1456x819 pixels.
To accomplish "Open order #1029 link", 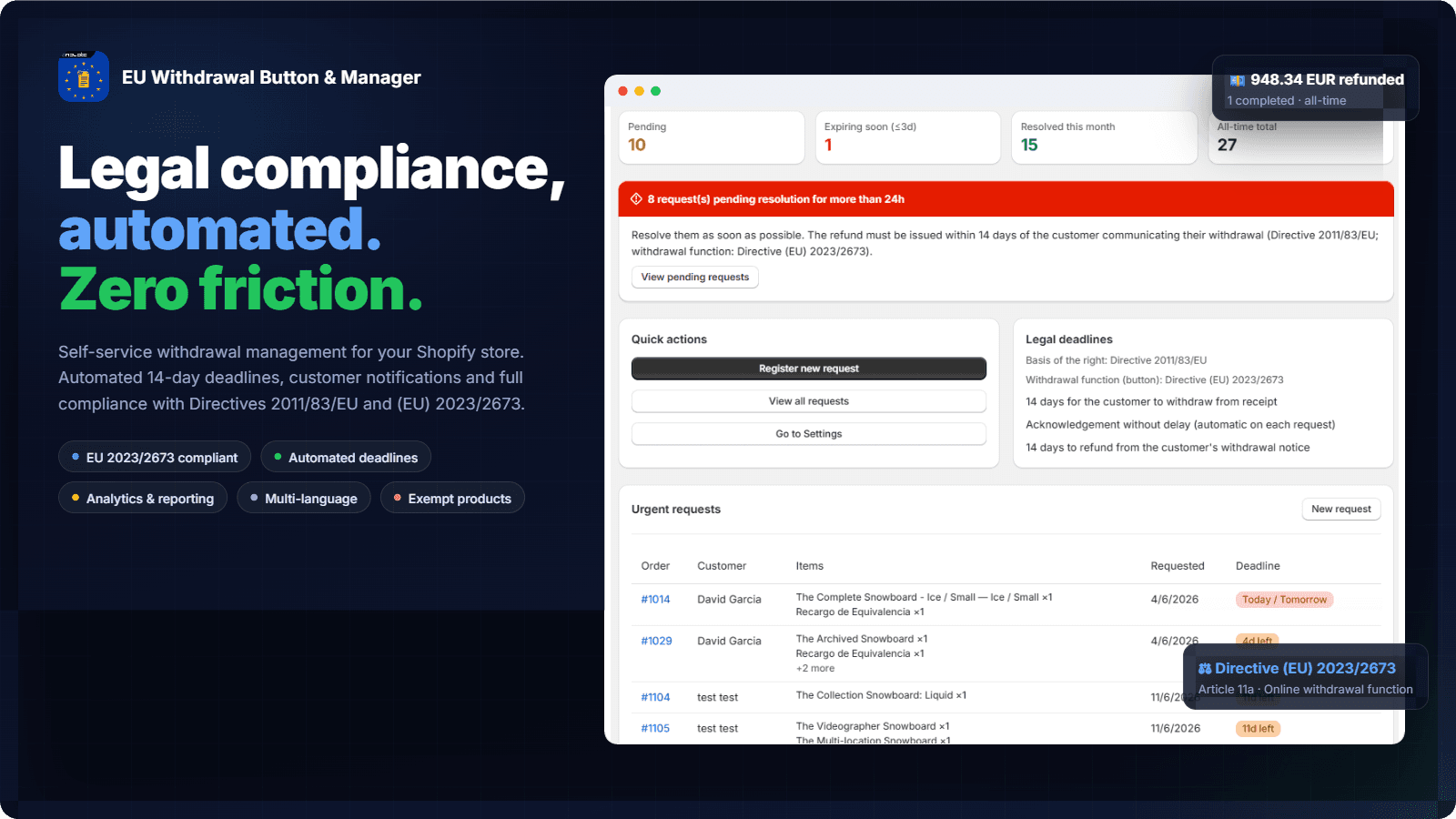I will coord(656,642).
